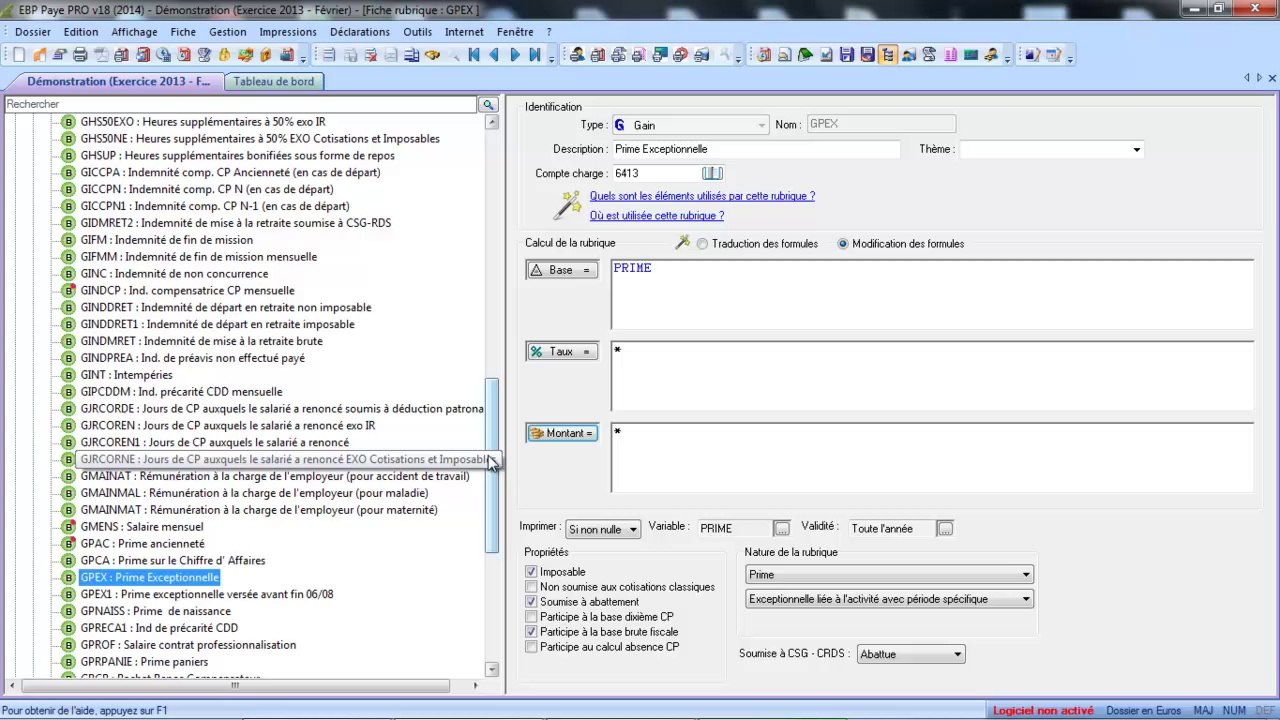Click the icon beside GIFM row

(69, 240)
